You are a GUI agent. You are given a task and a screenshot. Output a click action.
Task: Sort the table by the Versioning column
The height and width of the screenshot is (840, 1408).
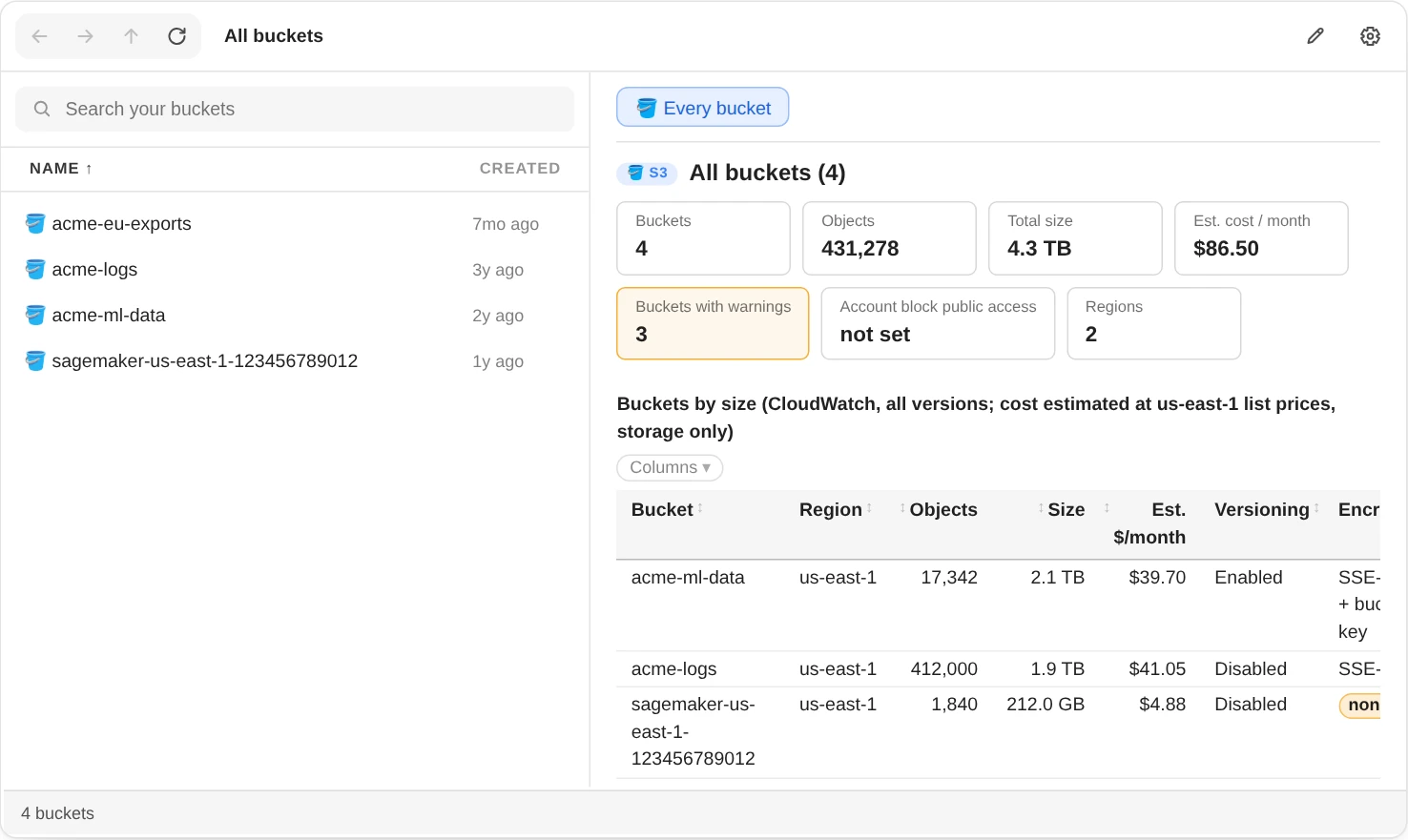pyautogui.click(x=1267, y=510)
